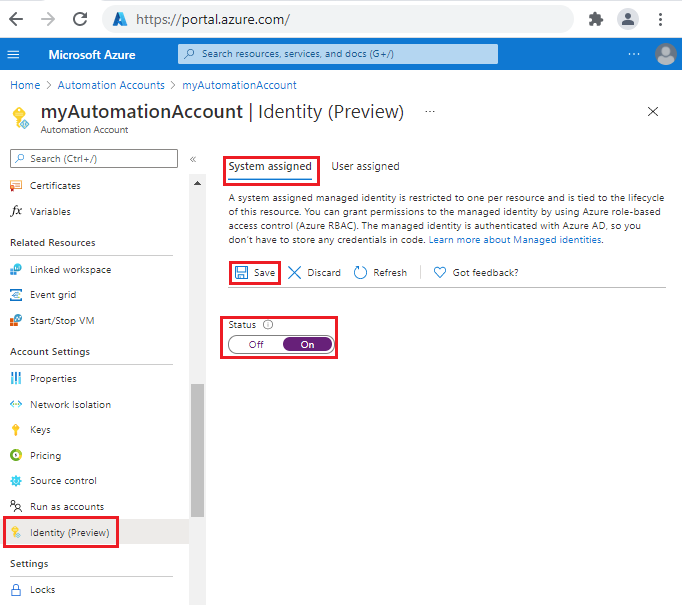The image size is (682, 605).
Task: Click the sidebar scrollbar thumb
Action: [x=197, y=450]
